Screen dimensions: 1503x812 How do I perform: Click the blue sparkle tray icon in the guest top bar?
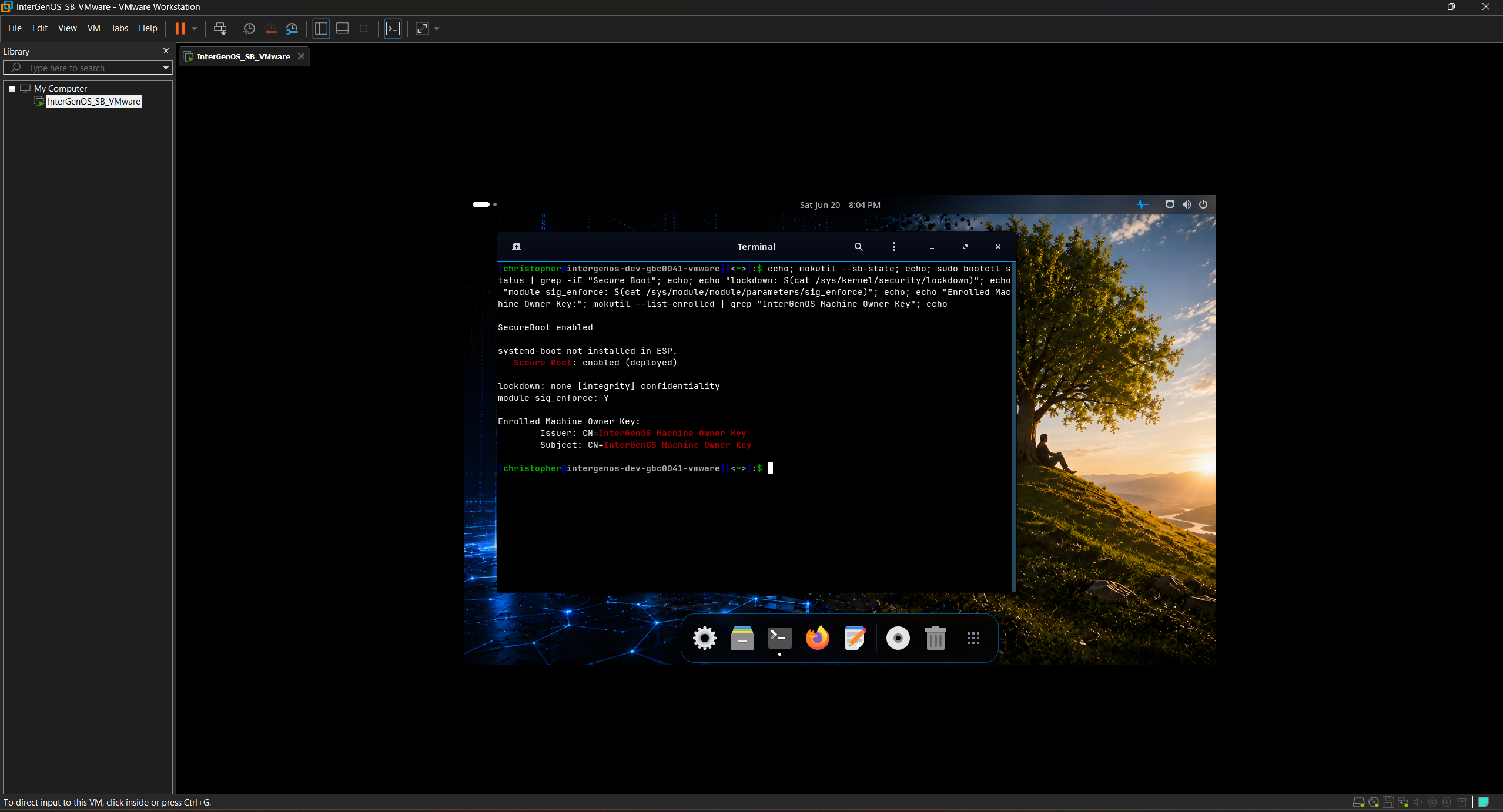(1142, 204)
